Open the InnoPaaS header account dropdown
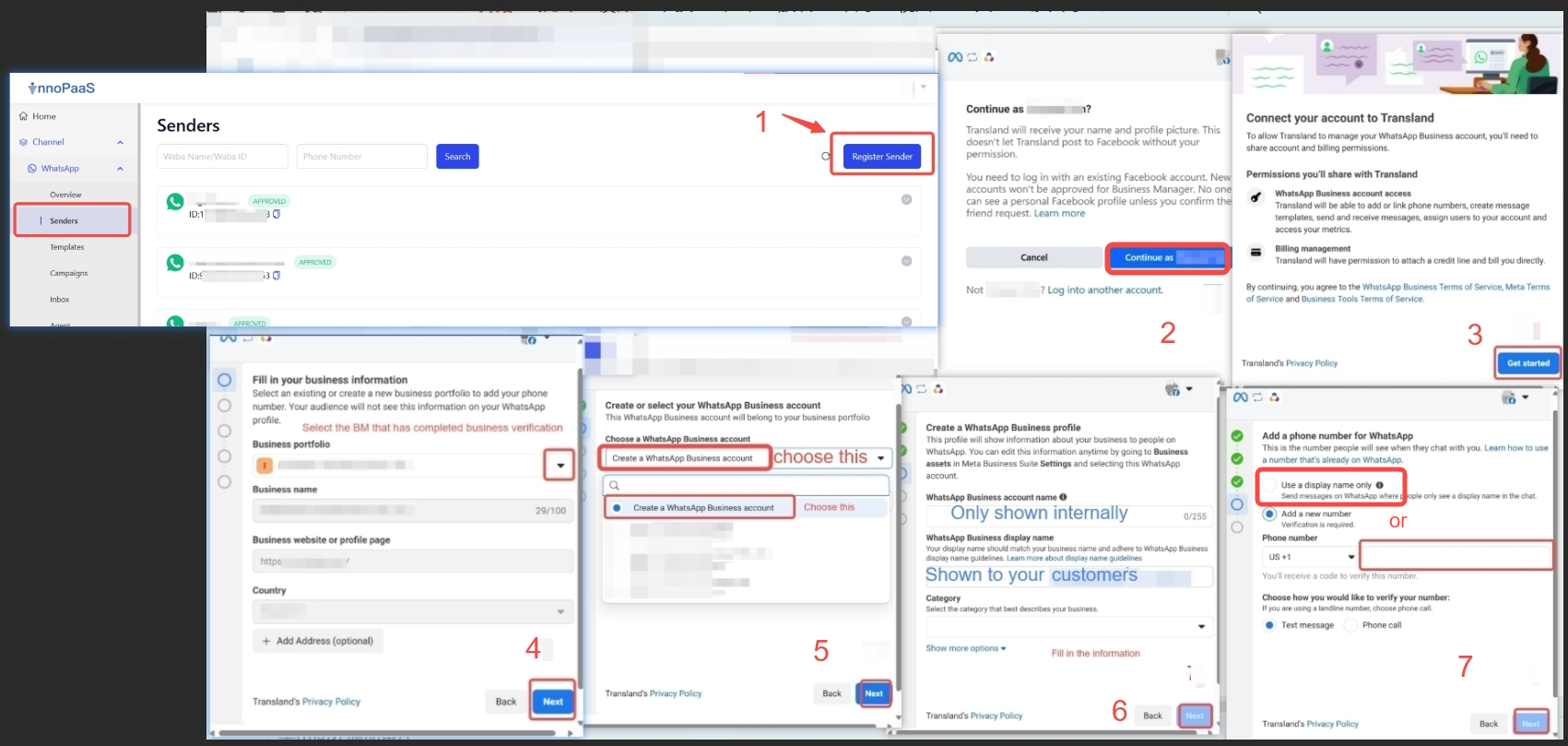This screenshot has height=746, width=1568. [x=923, y=88]
